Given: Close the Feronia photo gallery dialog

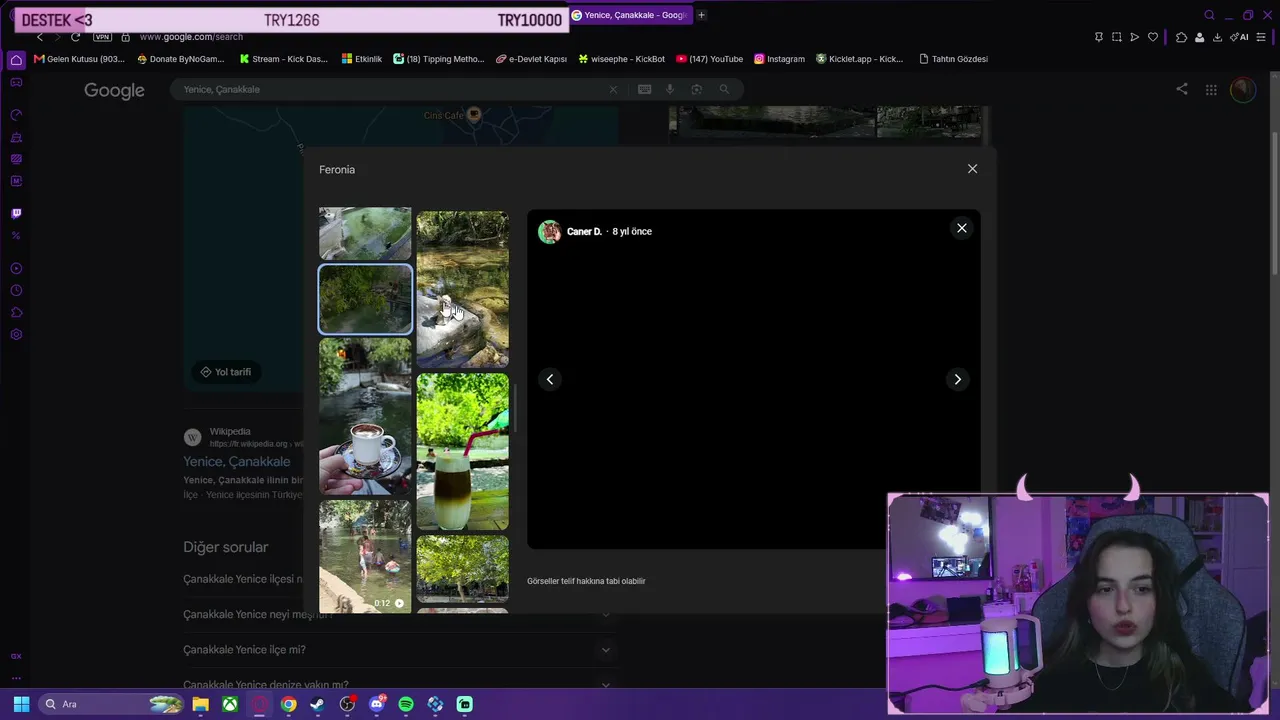Looking at the screenshot, I should [x=972, y=169].
